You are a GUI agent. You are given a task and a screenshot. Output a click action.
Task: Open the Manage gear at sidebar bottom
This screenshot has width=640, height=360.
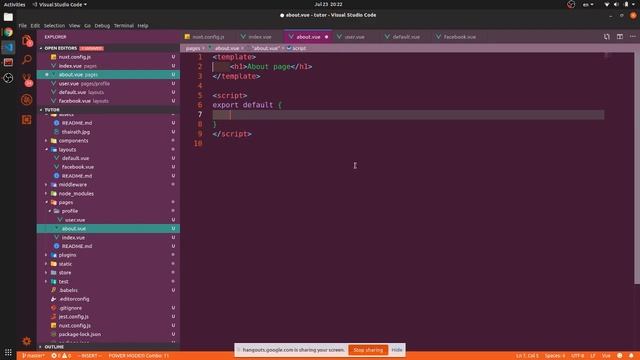click(27, 341)
